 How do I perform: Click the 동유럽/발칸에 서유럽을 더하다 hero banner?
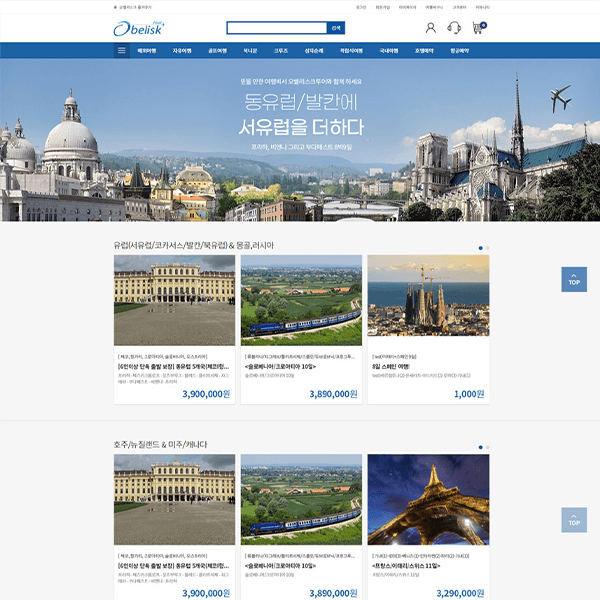300,140
